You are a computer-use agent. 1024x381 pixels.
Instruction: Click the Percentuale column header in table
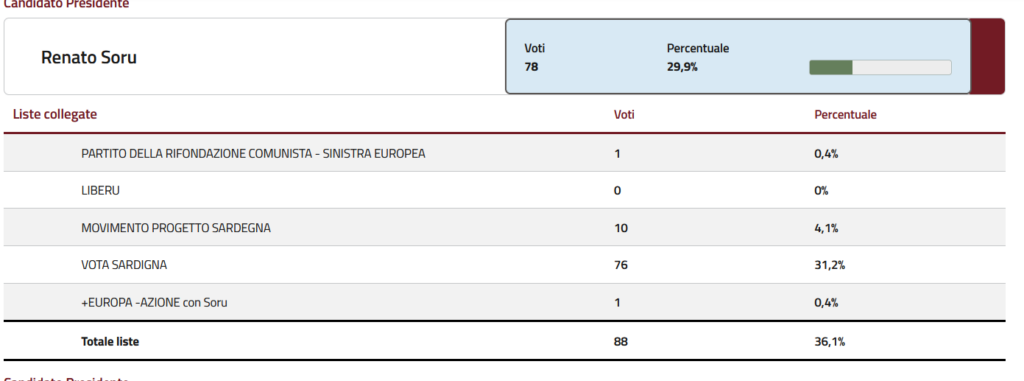(845, 114)
